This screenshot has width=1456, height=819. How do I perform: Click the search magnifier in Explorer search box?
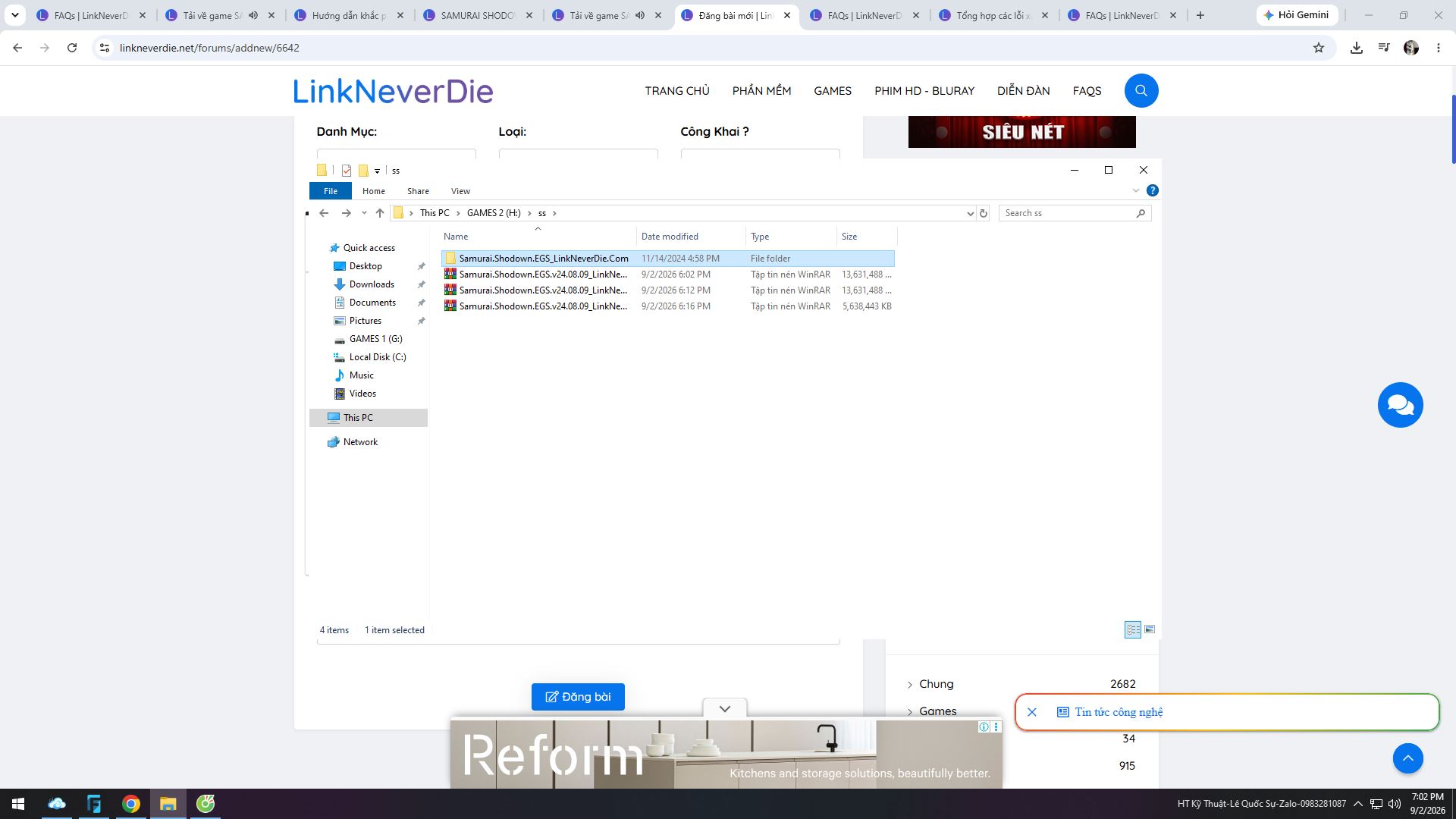(x=1141, y=213)
